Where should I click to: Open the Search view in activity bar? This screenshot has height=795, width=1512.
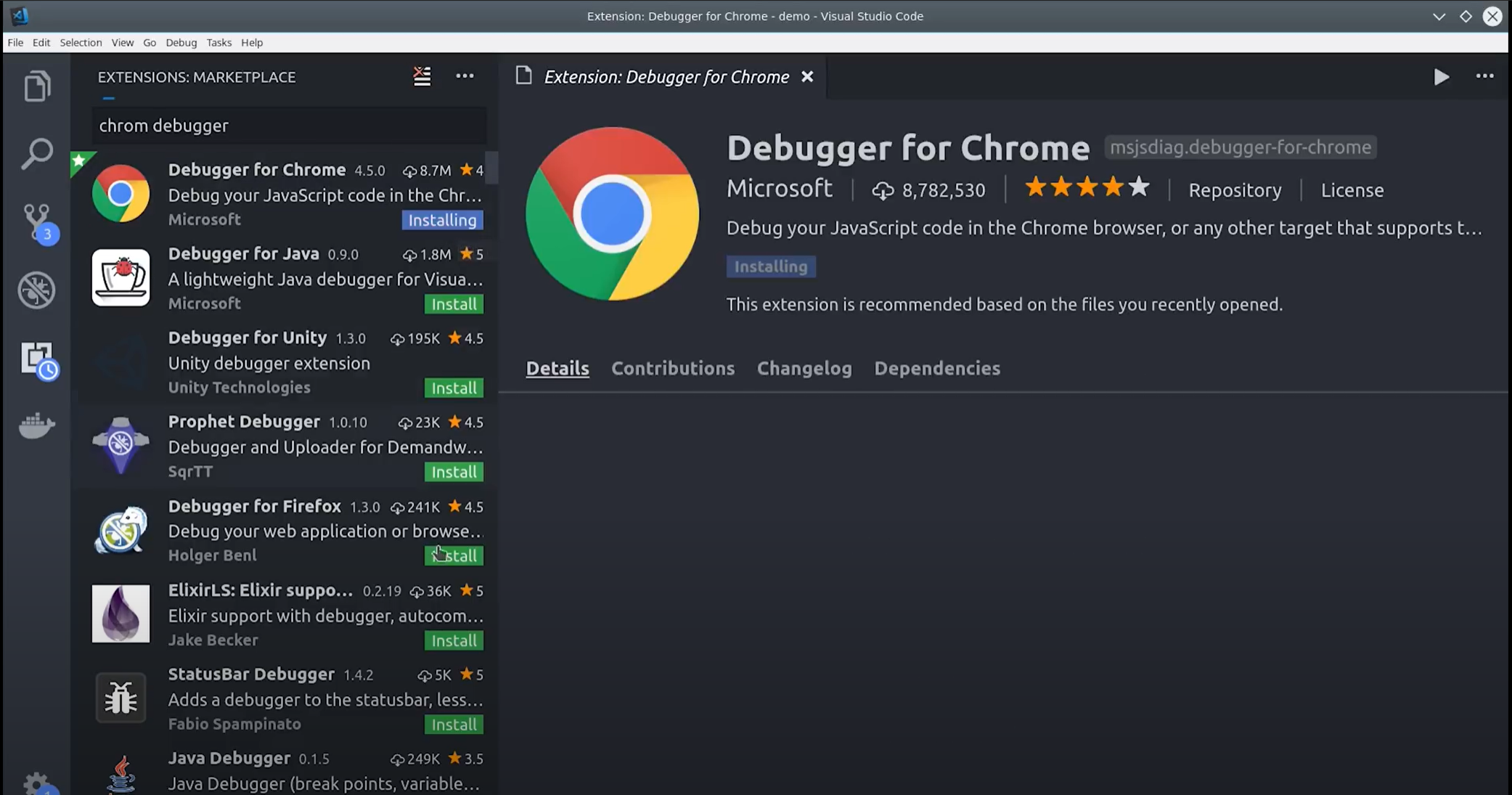(x=37, y=153)
